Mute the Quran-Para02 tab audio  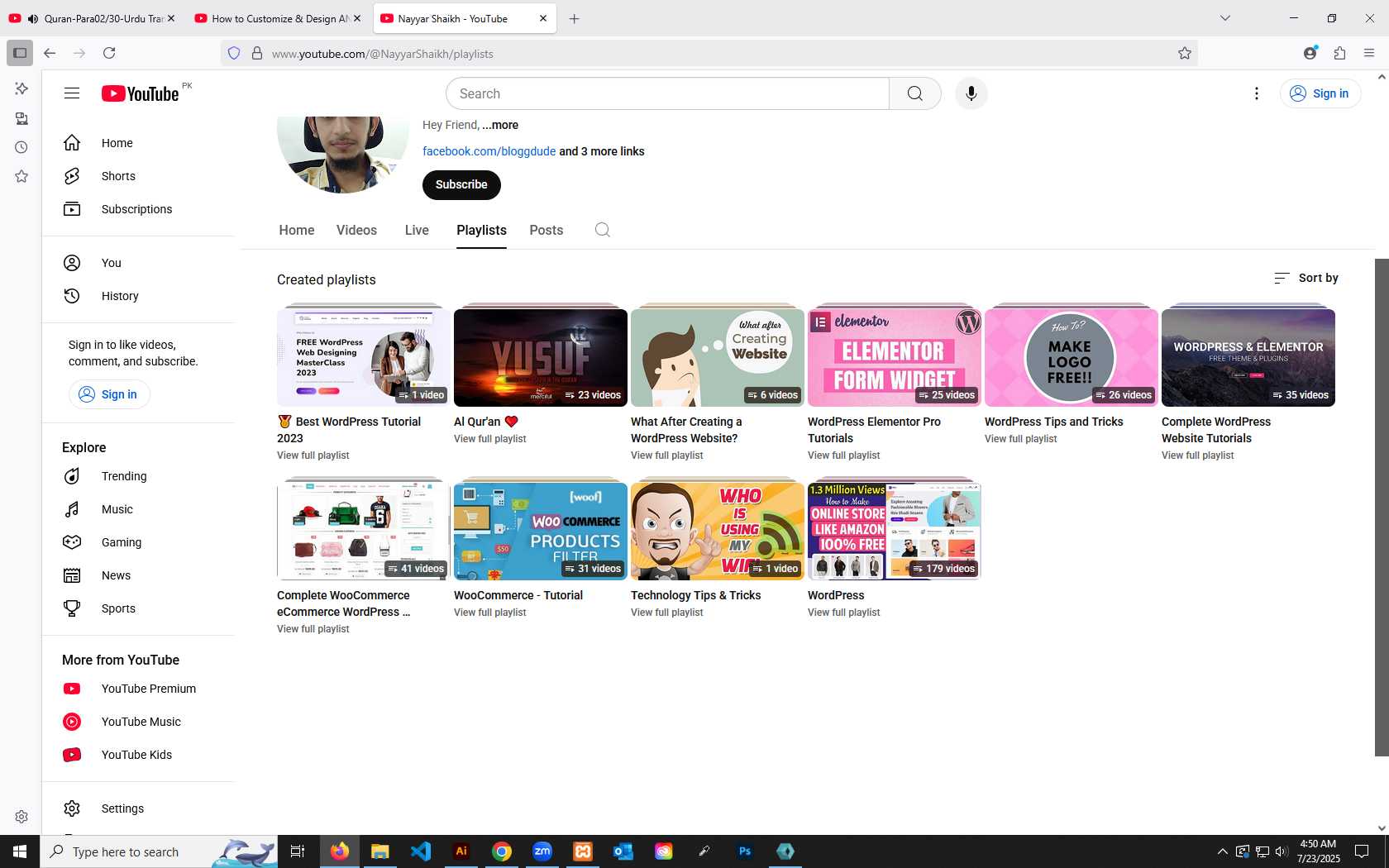point(32,18)
